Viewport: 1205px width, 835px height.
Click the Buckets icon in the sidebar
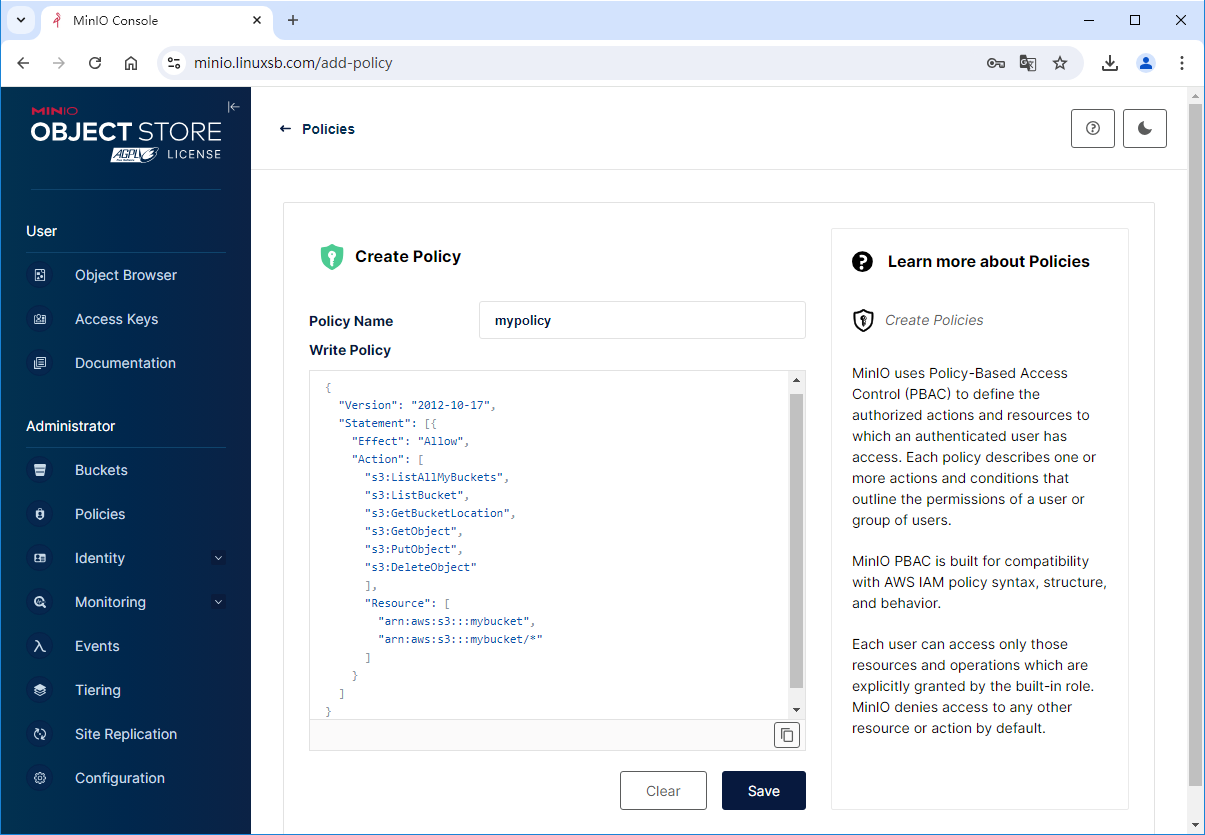pyautogui.click(x=40, y=470)
